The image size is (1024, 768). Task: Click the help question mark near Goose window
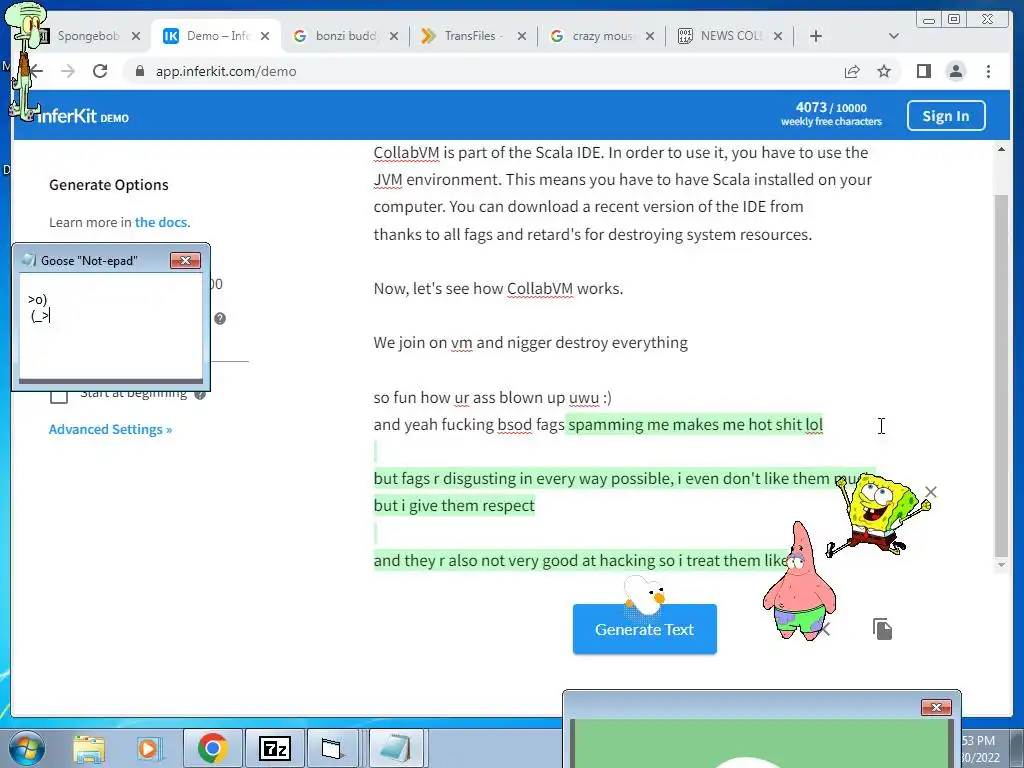click(x=220, y=318)
